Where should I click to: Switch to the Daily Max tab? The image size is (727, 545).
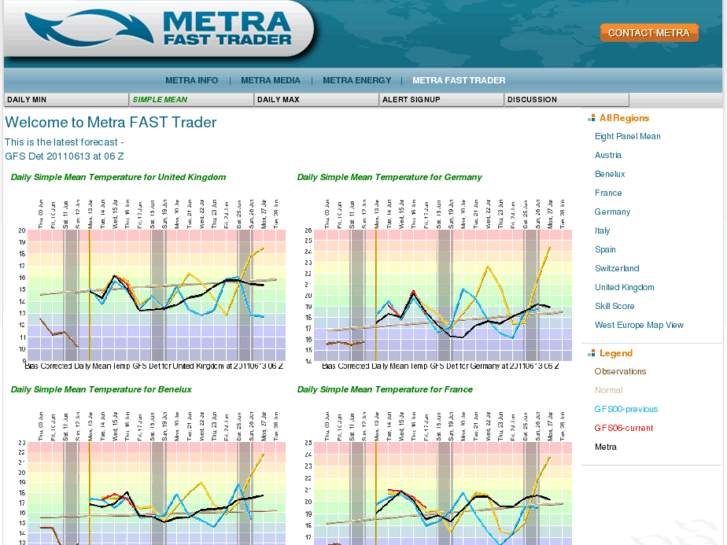tap(317, 100)
